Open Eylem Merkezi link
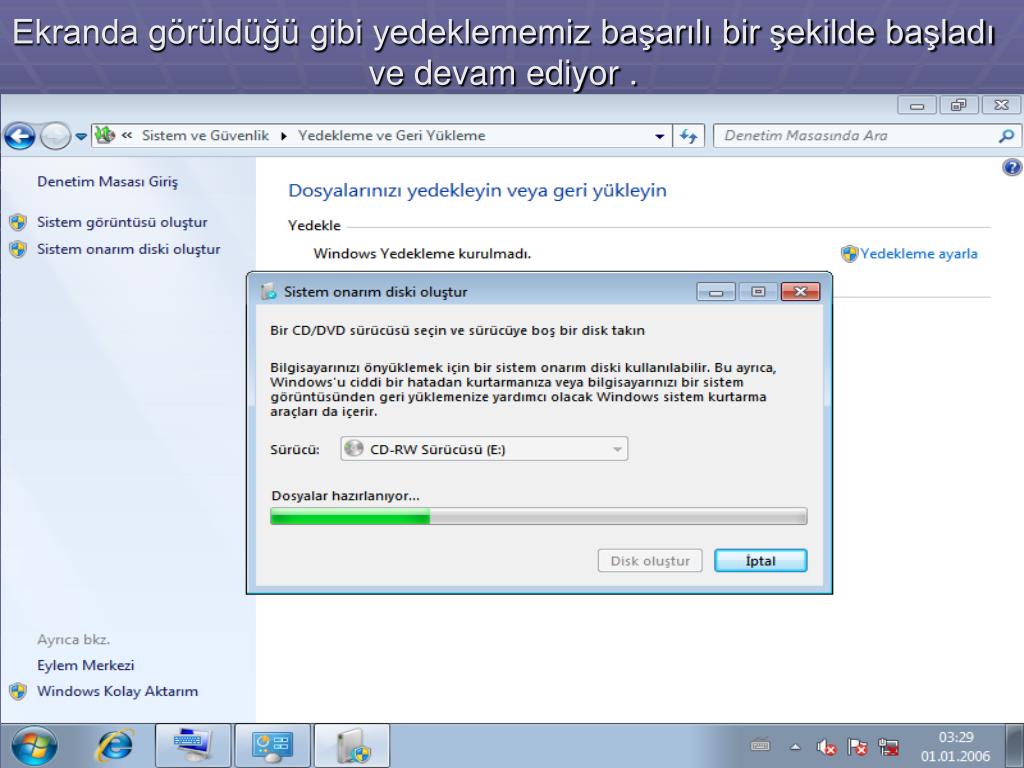Viewport: 1024px width, 768px height. 86,665
